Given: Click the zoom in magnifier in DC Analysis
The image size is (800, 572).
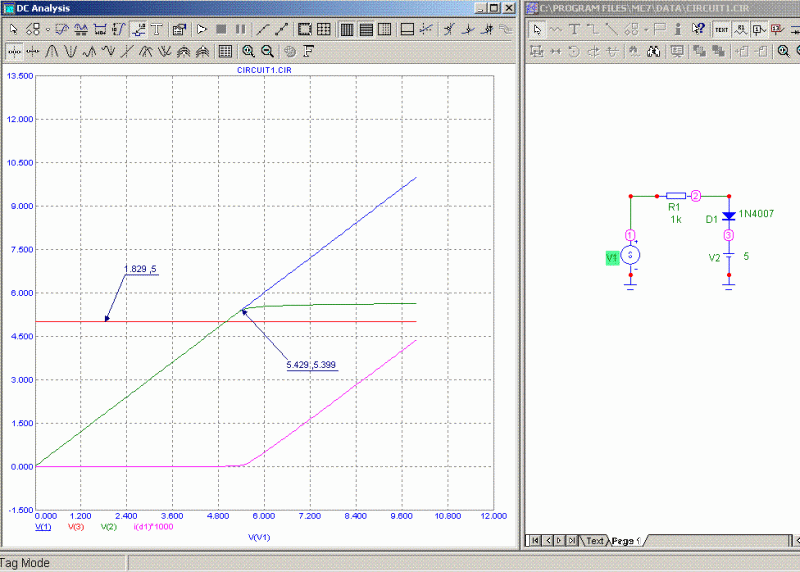Looking at the screenshot, I should (x=248, y=50).
